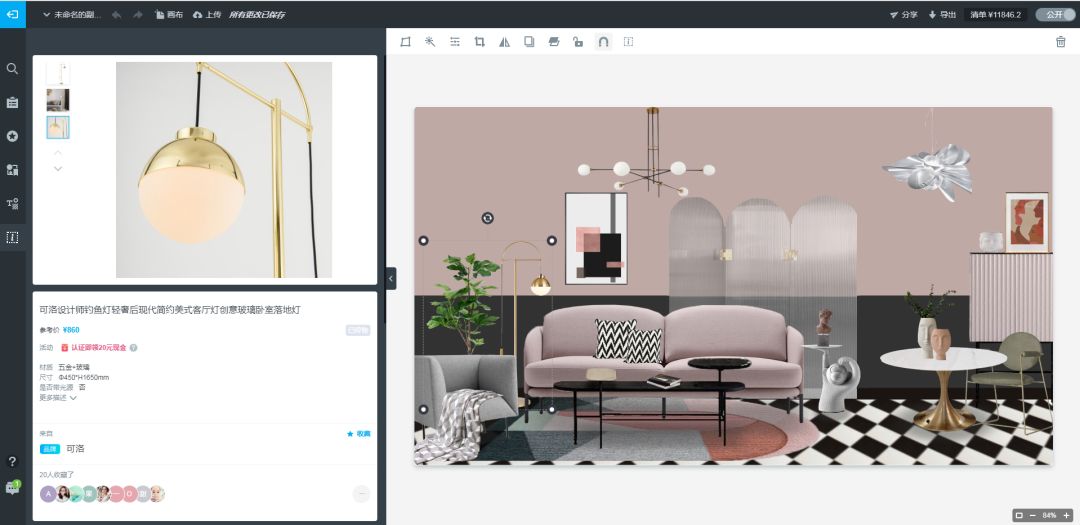Screen dimensions: 1080x525
Task: Click the zoom out minus button
Action: (1032, 515)
